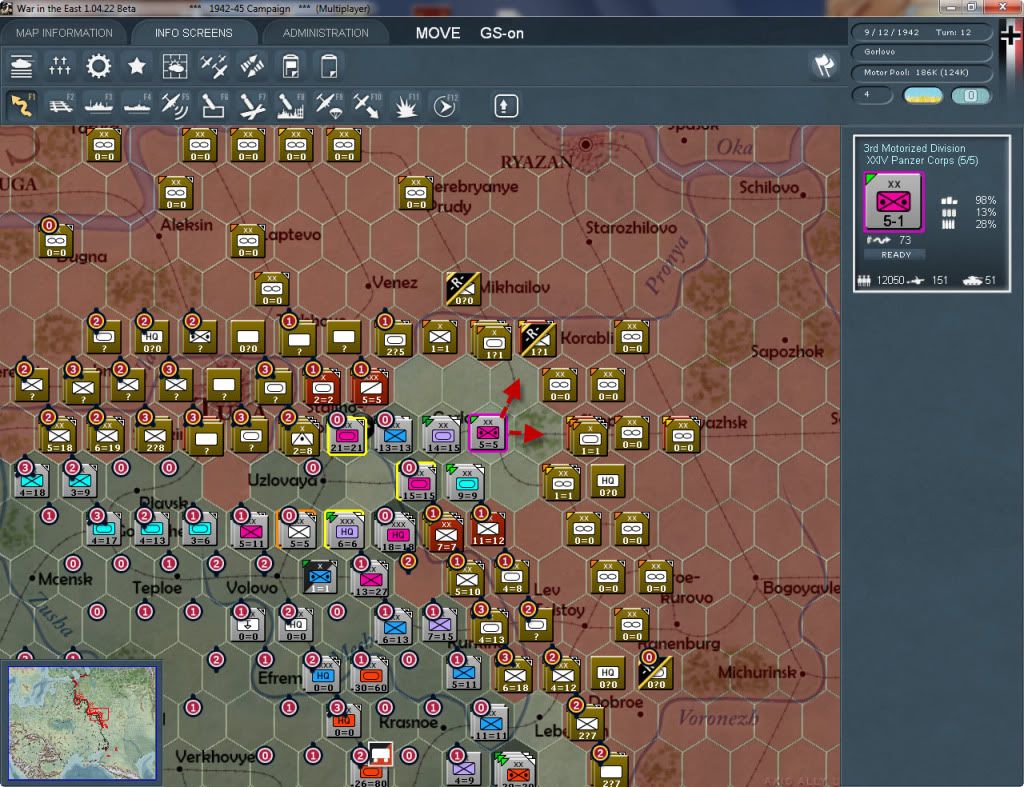
Task: Select the Soviet unit marked 5=18
Action: point(59,436)
